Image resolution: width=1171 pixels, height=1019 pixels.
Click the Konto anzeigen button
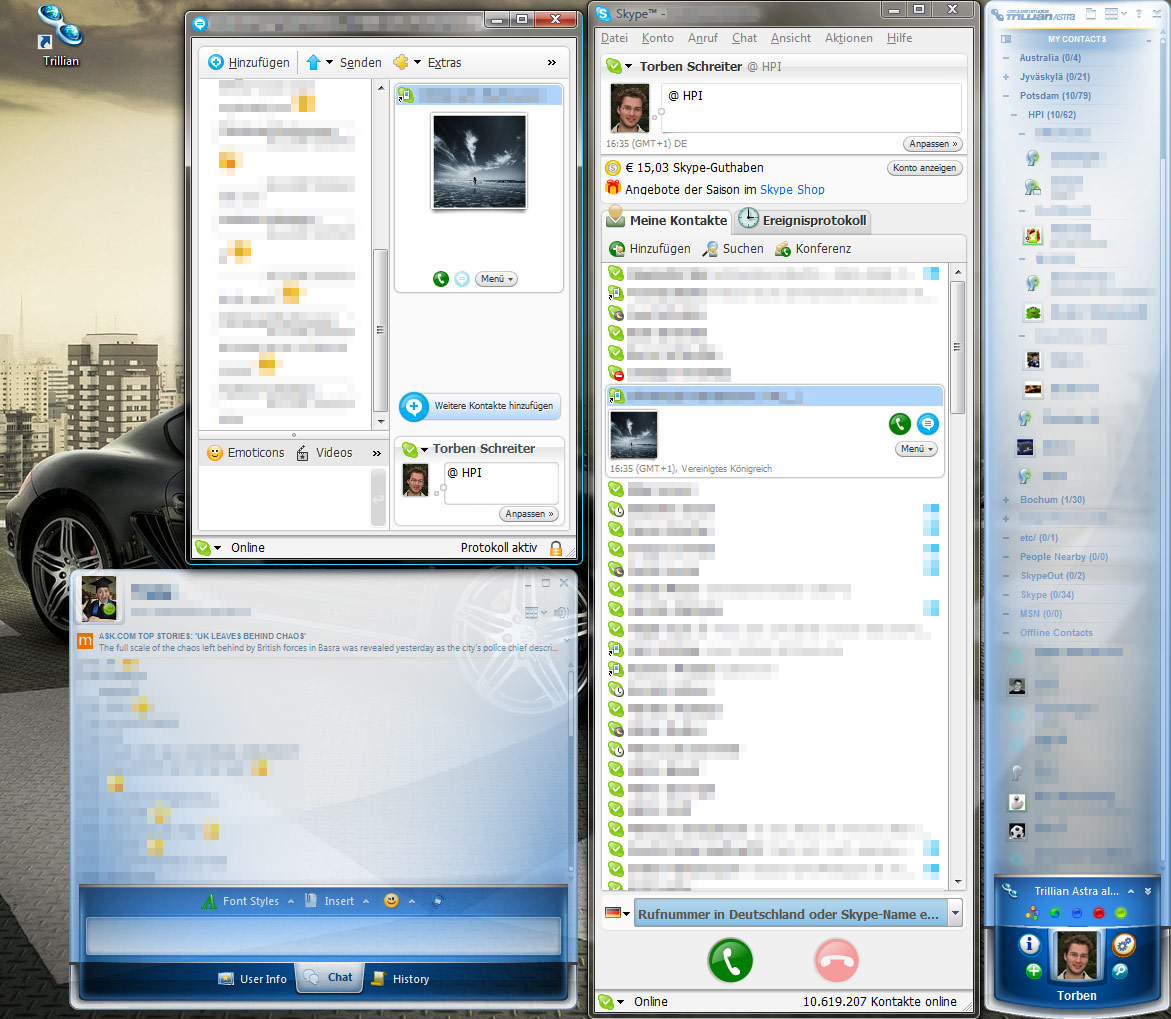tap(925, 168)
